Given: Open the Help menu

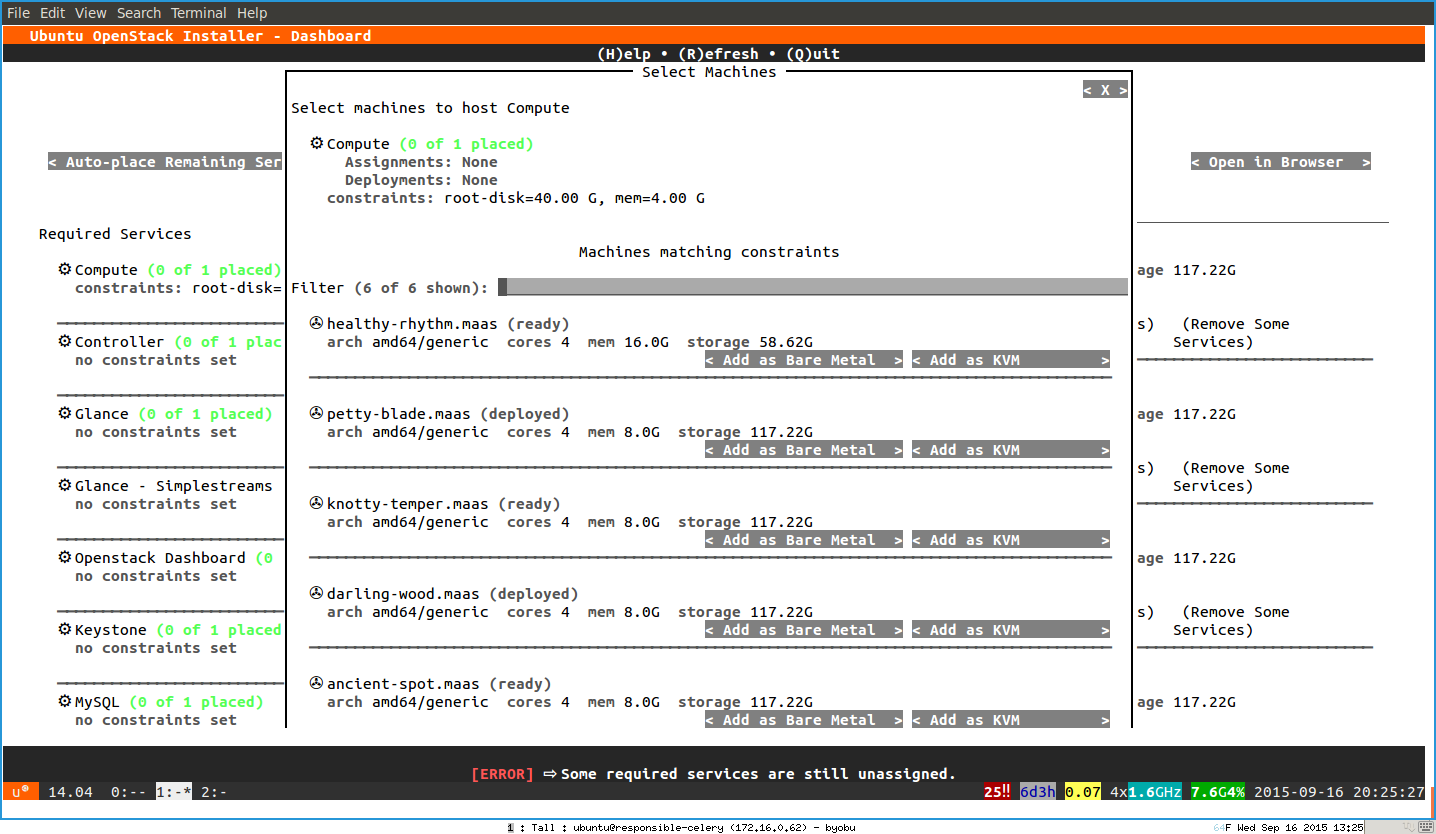Looking at the screenshot, I should coord(252,13).
